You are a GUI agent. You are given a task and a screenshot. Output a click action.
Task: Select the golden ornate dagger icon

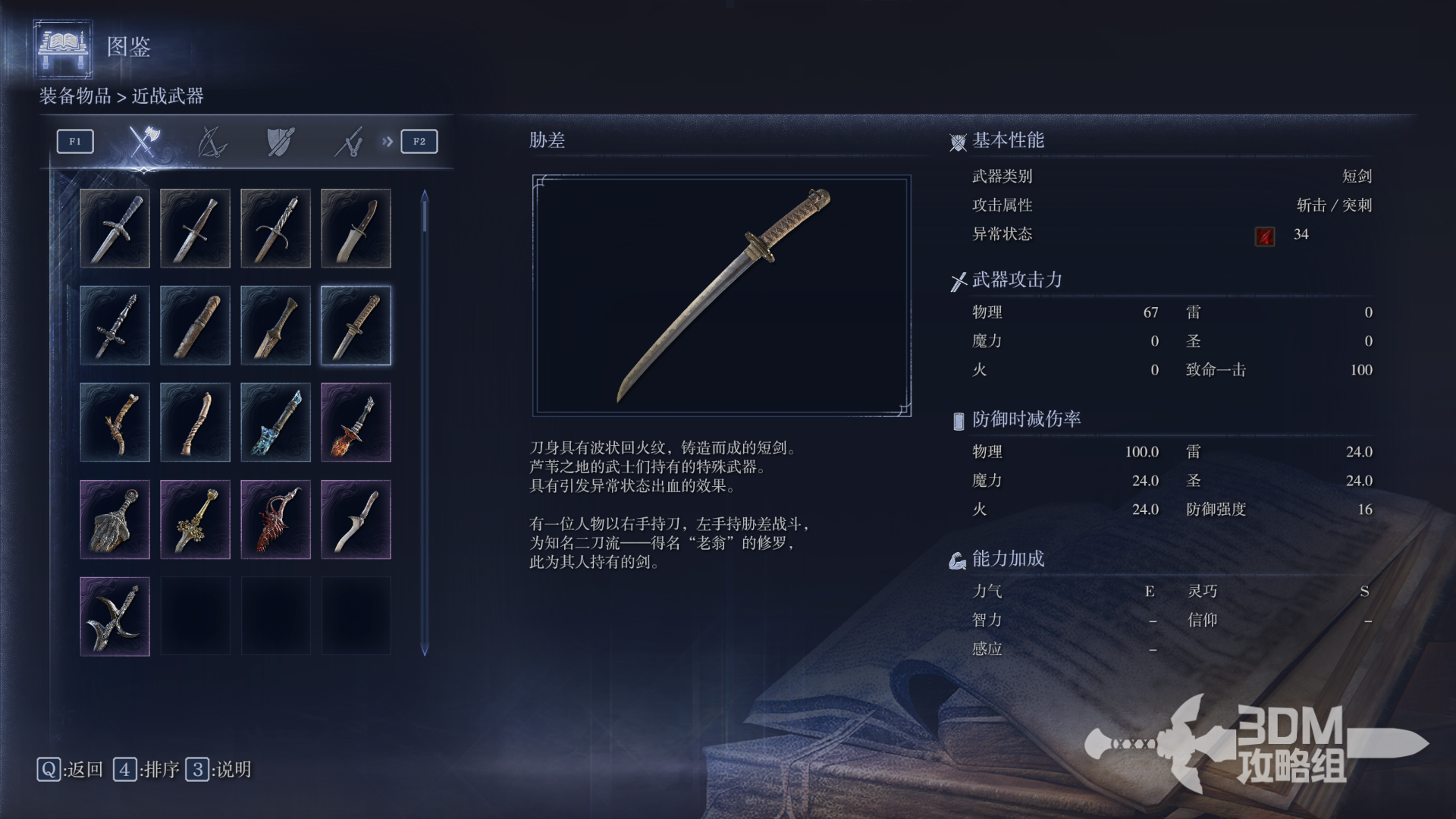195,519
